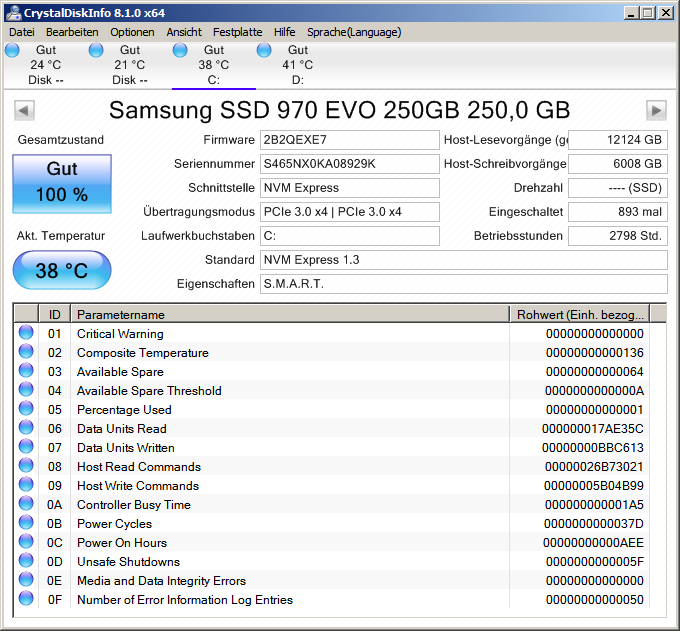Screen dimensions: 680x631
Task: Select the Percentage Used parameter name
Action: (x=124, y=410)
